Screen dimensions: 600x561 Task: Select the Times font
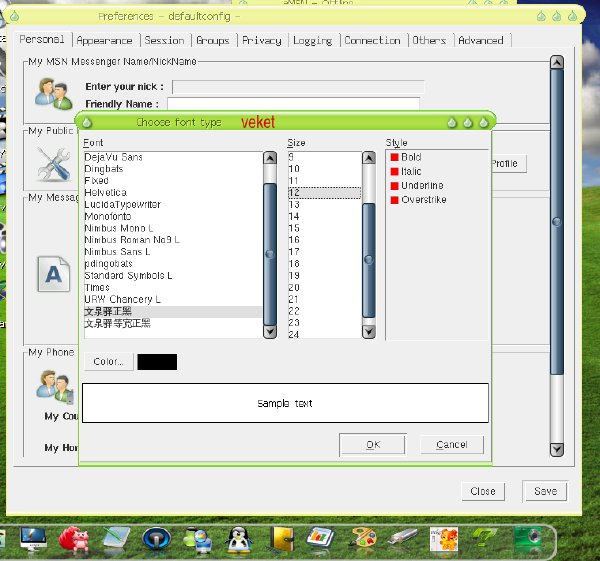click(x=173, y=287)
